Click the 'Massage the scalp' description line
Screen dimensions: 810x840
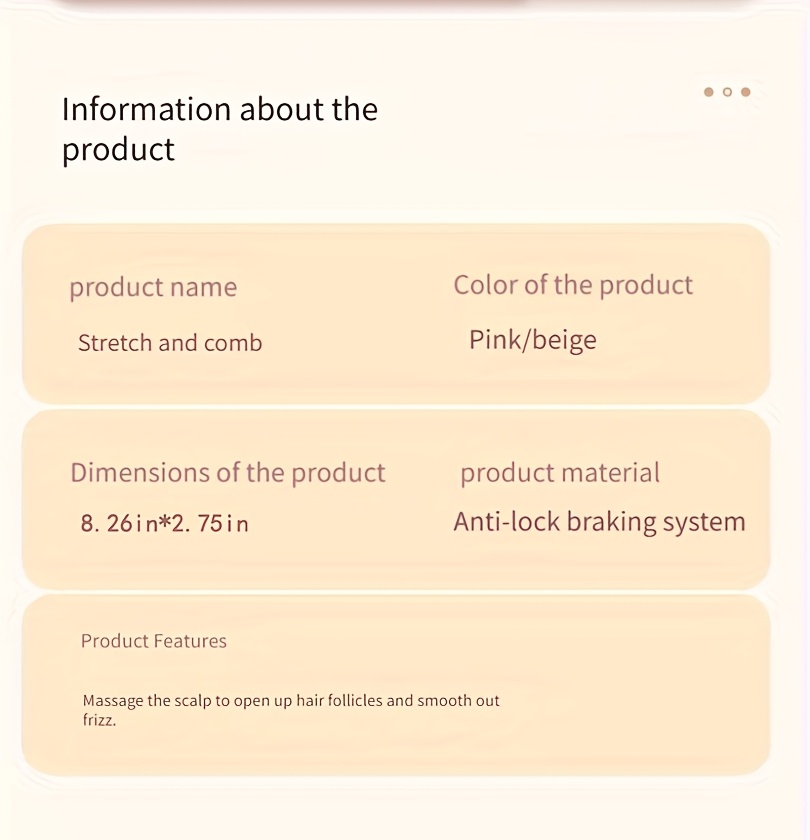point(291,700)
